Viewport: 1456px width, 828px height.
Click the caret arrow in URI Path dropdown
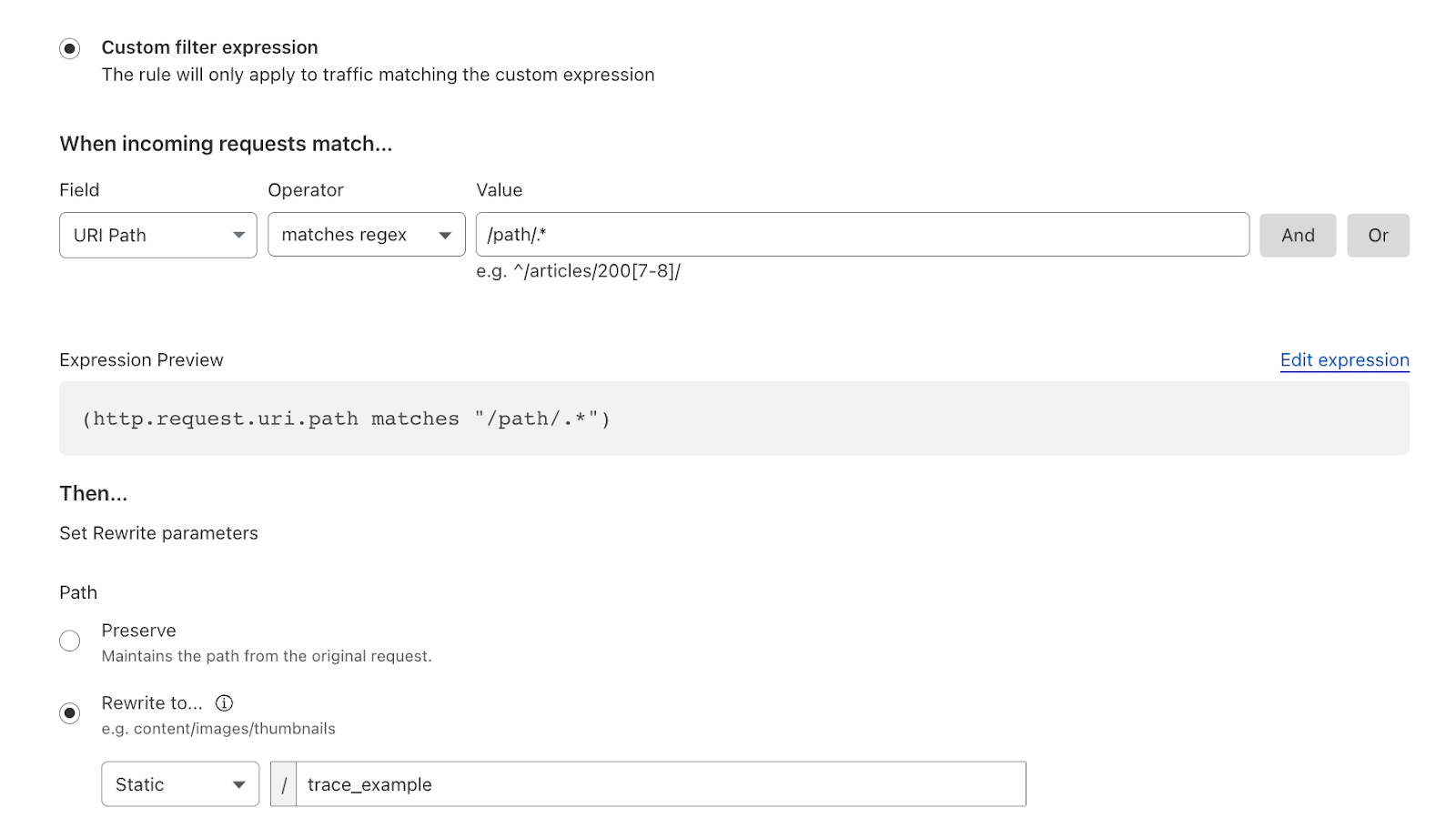[x=238, y=236]
